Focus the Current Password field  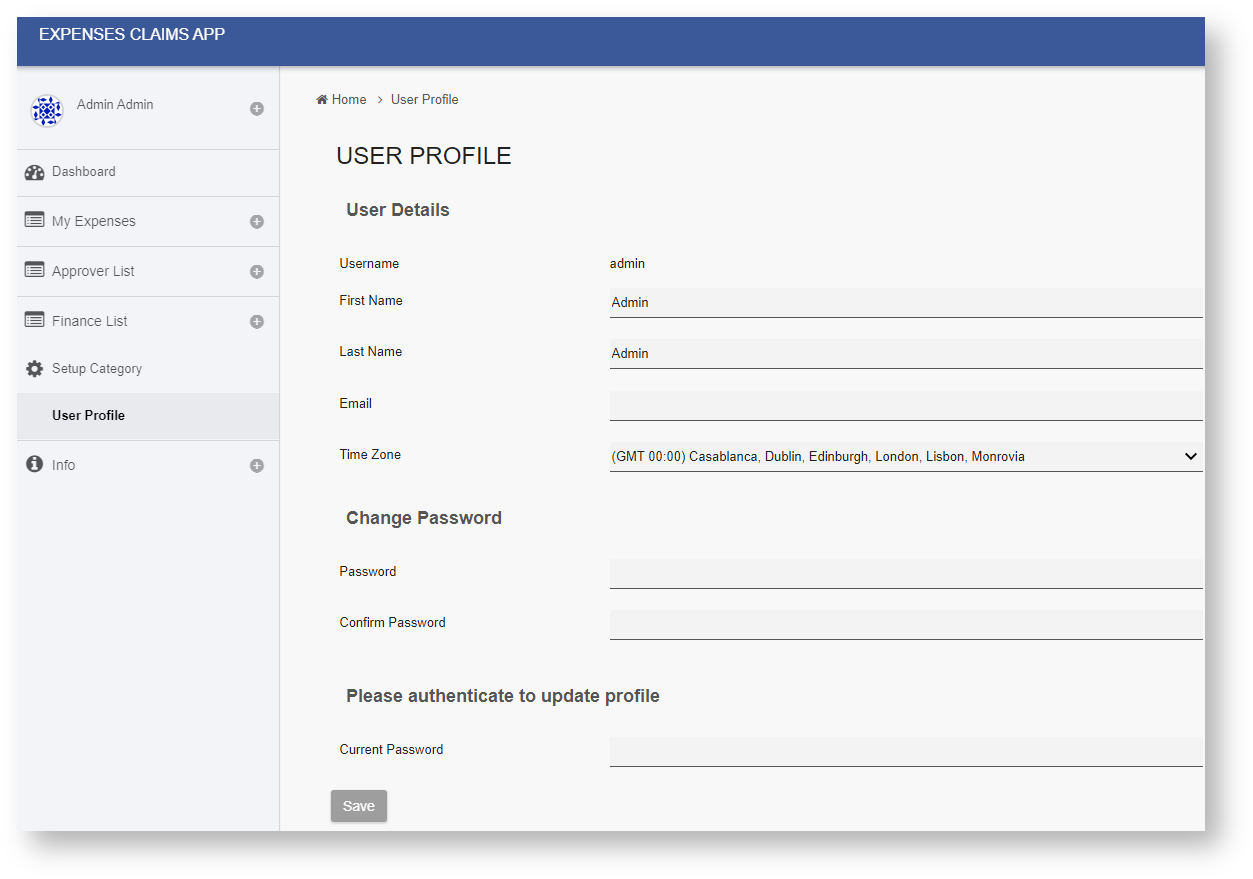(905, 751)
